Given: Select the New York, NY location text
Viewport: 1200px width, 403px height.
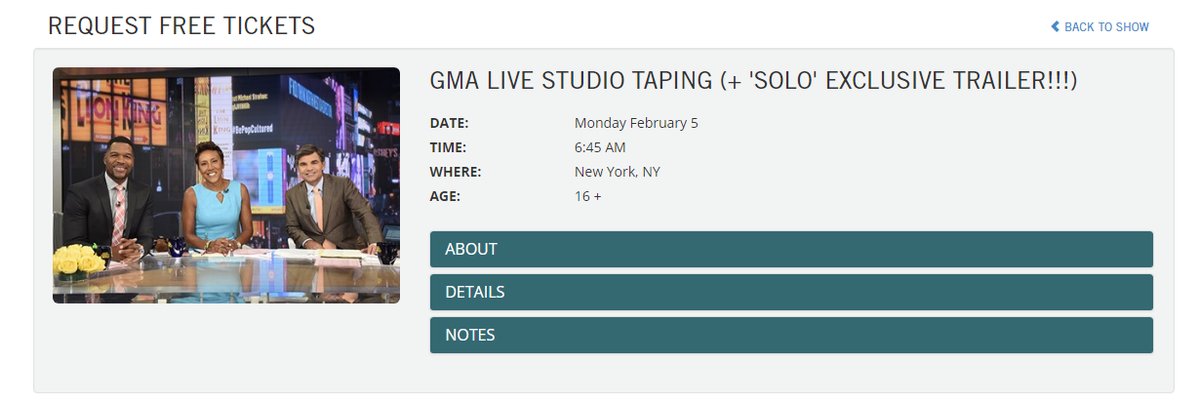Looking at the screenshot, I should [617, 172].
